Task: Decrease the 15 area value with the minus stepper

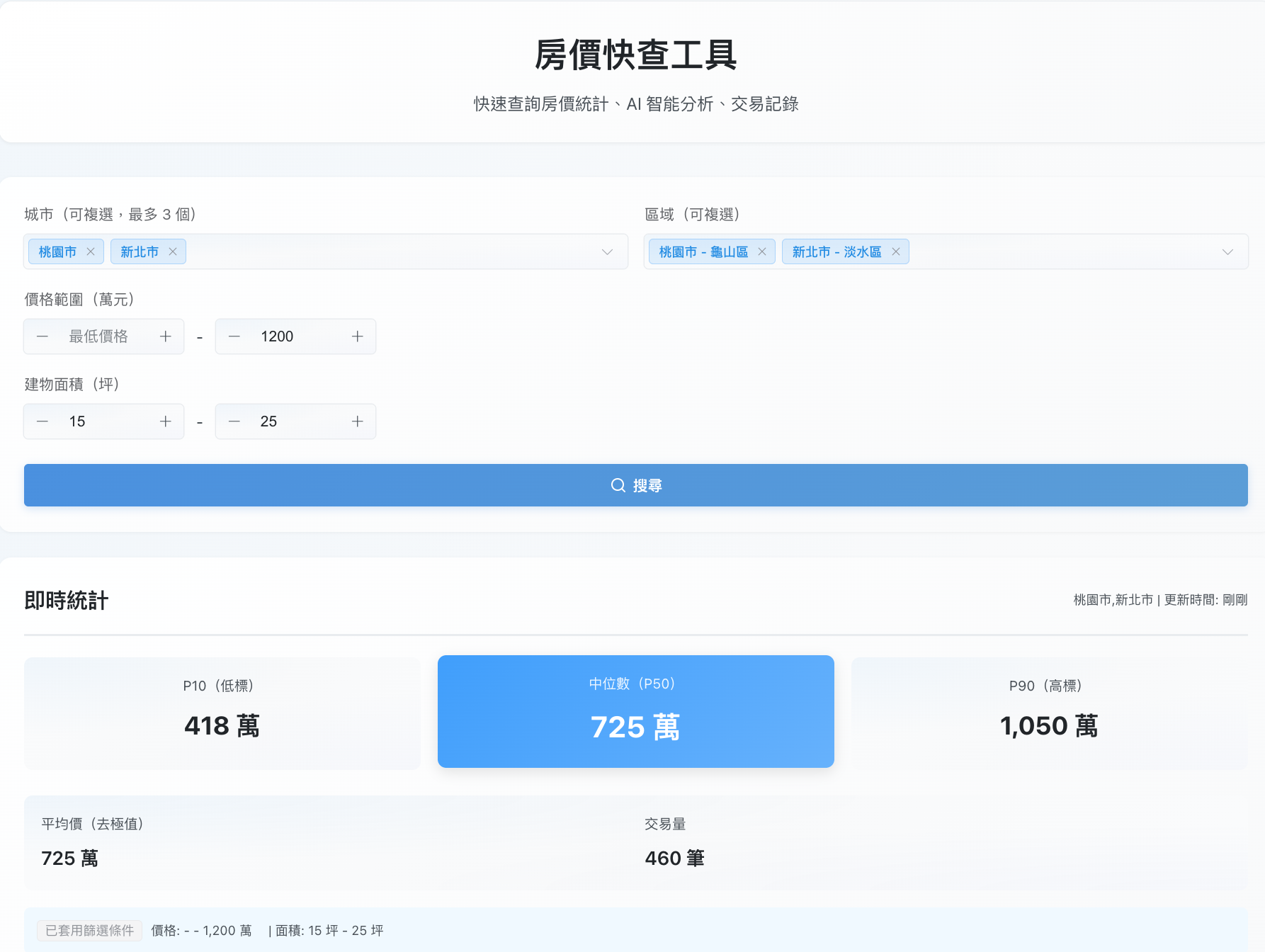Action: point(42,421)
